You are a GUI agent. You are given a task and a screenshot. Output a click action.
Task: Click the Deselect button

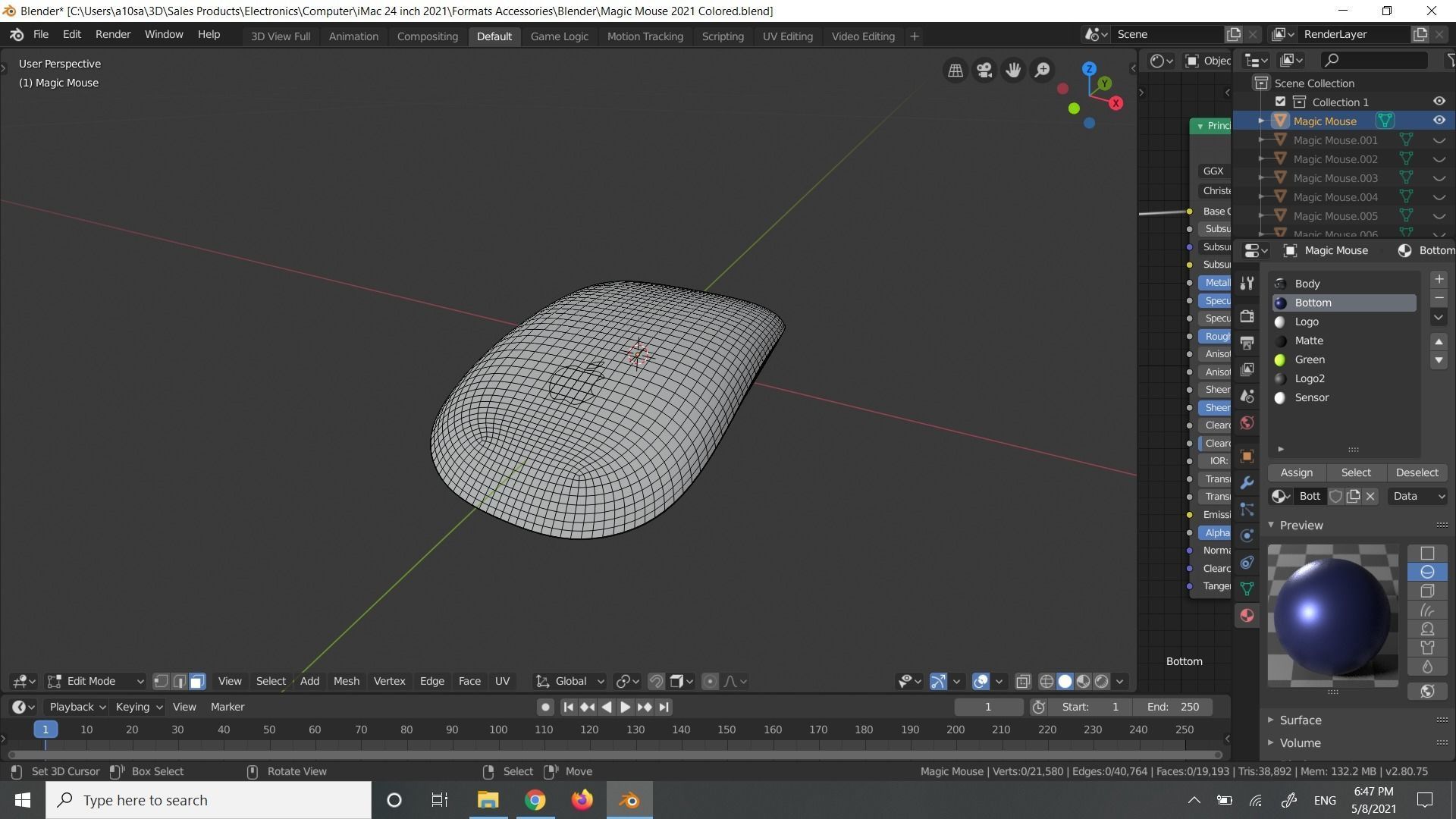pos(1417,472)
